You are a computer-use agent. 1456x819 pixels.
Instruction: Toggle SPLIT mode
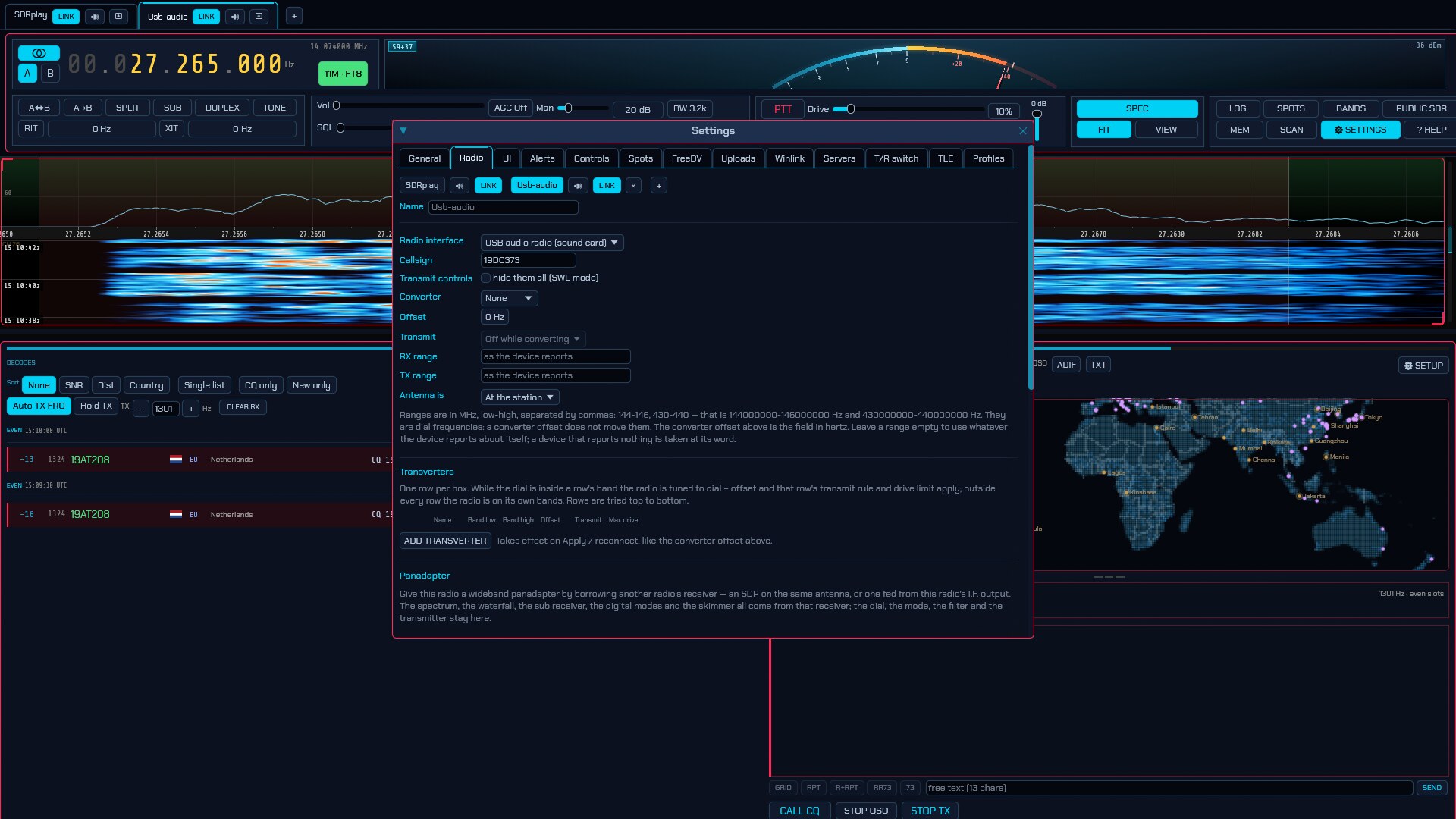[127, 108]
